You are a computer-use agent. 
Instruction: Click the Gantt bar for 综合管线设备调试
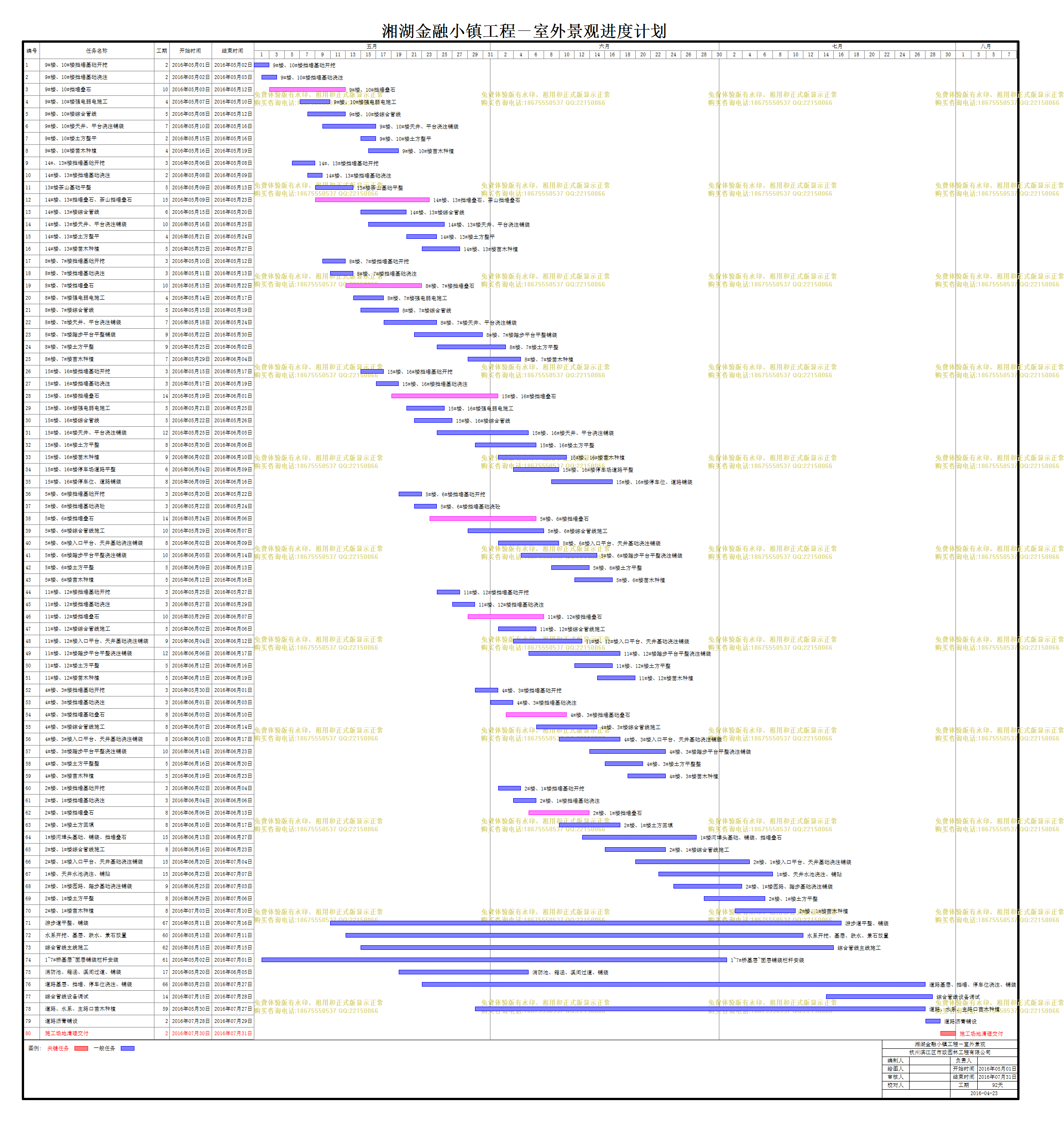coord(879,996)
